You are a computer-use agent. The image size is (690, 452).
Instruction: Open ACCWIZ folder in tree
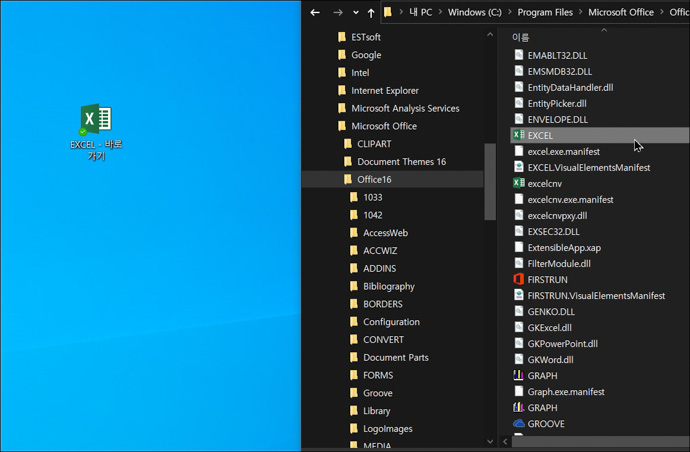point(380,251)
